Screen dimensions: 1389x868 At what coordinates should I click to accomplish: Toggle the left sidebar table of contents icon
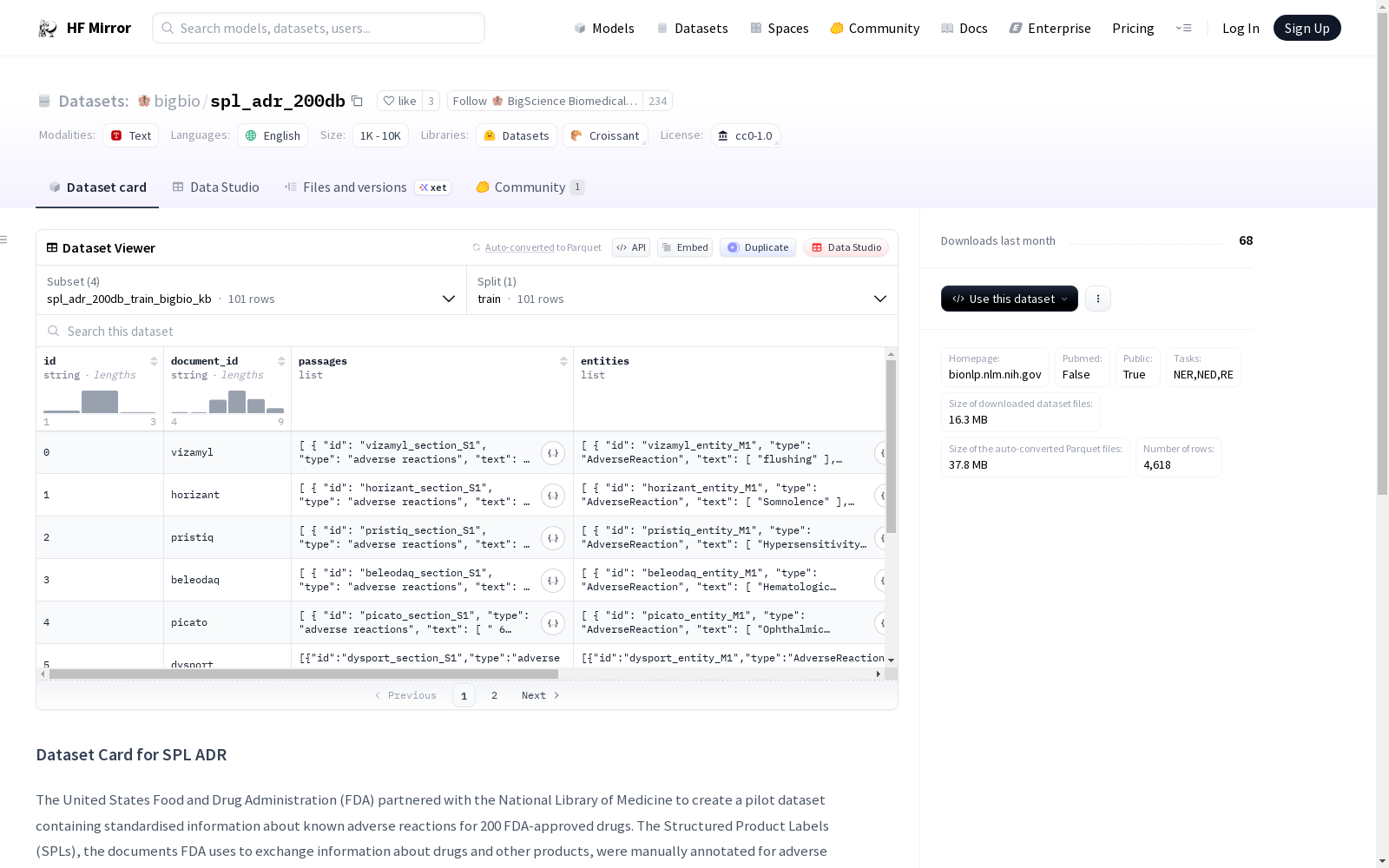pyautogui.click(x=4, y=240)
